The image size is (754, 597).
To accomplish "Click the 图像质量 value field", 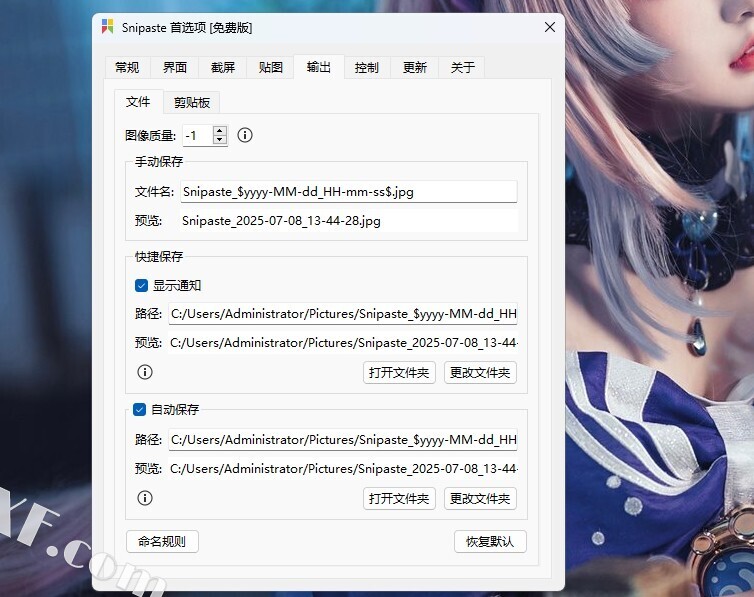I will (x=197, y=136).
